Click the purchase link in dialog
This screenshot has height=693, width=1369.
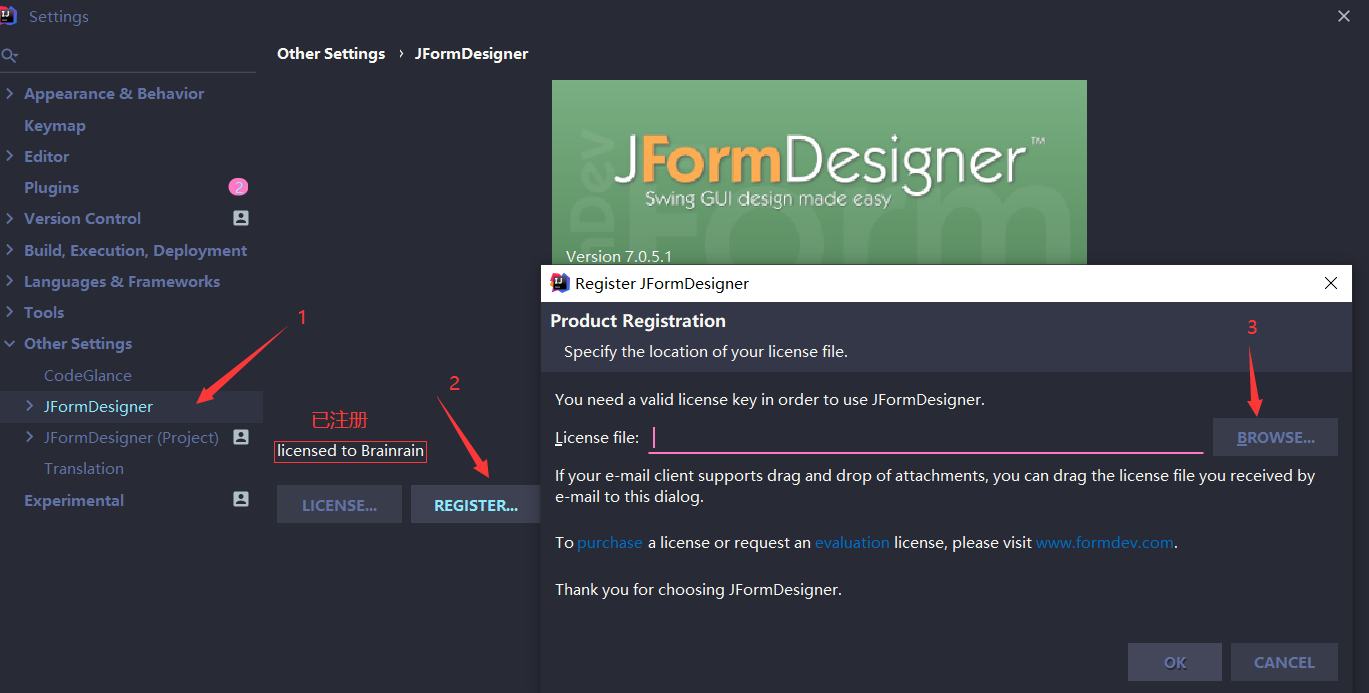609,542
